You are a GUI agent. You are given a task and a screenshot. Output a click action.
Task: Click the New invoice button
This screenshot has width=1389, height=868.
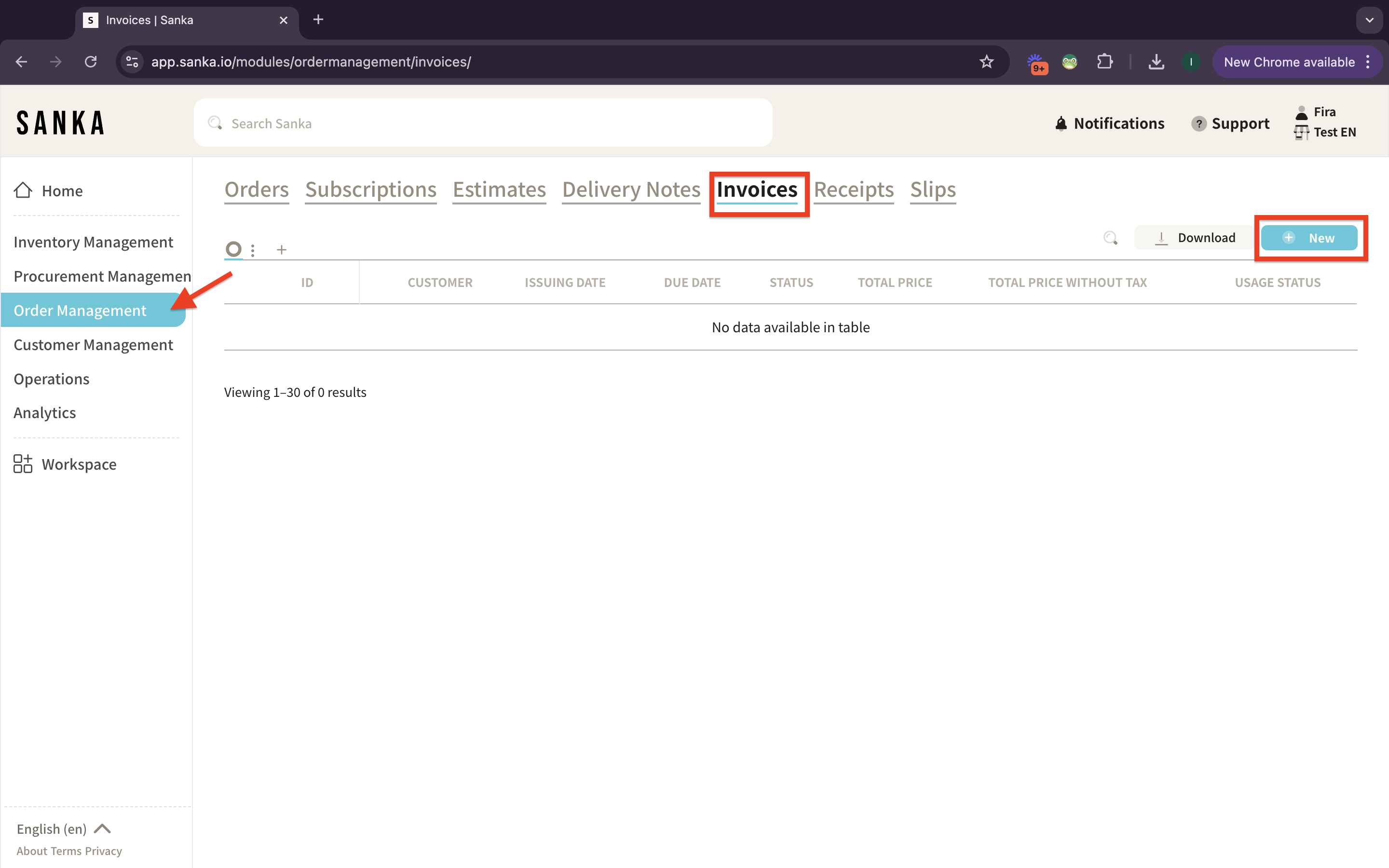1309,238
